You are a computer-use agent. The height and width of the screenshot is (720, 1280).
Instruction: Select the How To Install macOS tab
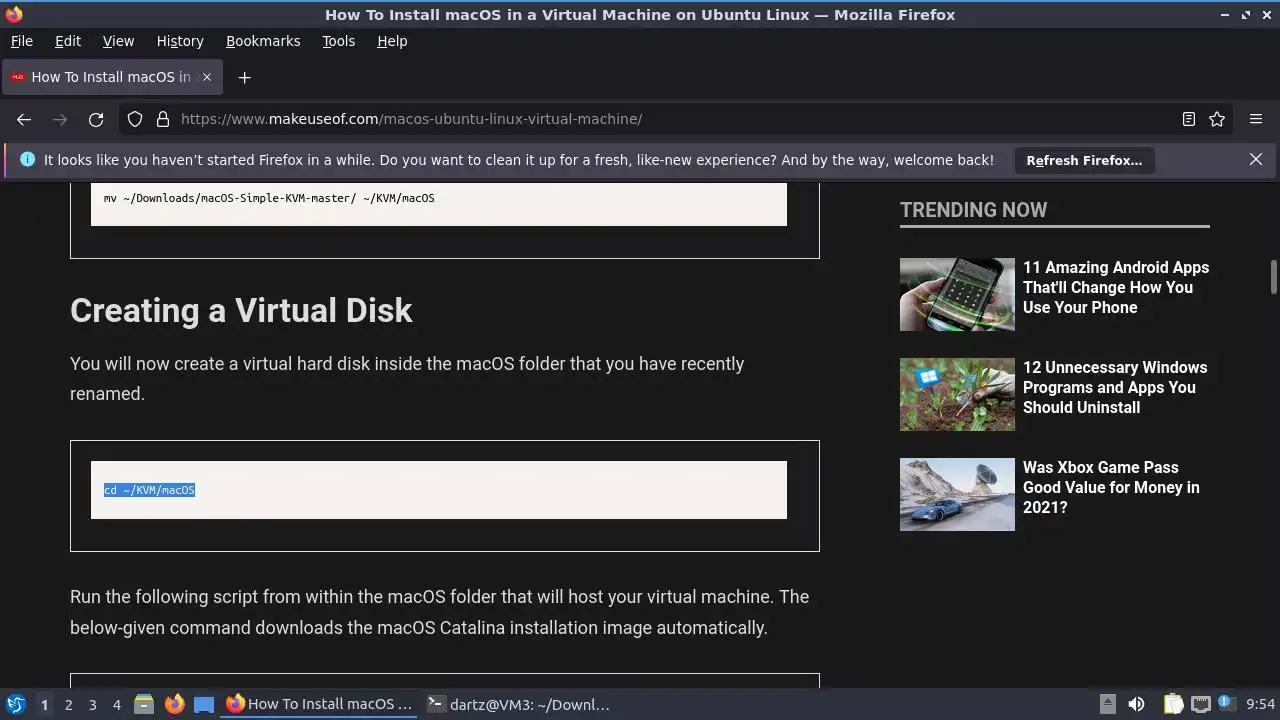click(x=112, y=77)
